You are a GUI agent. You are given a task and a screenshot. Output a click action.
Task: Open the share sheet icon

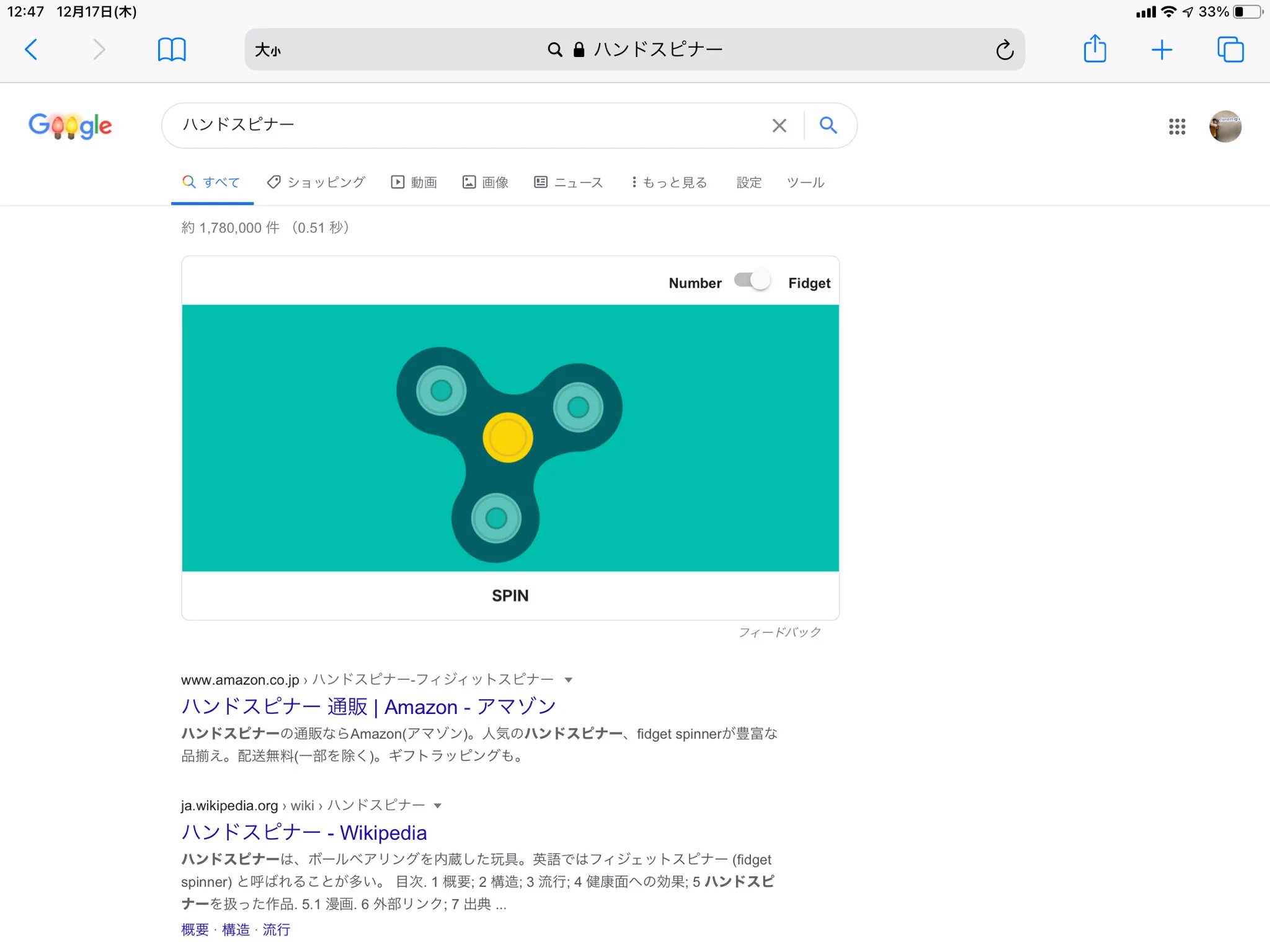[1095, 49]
